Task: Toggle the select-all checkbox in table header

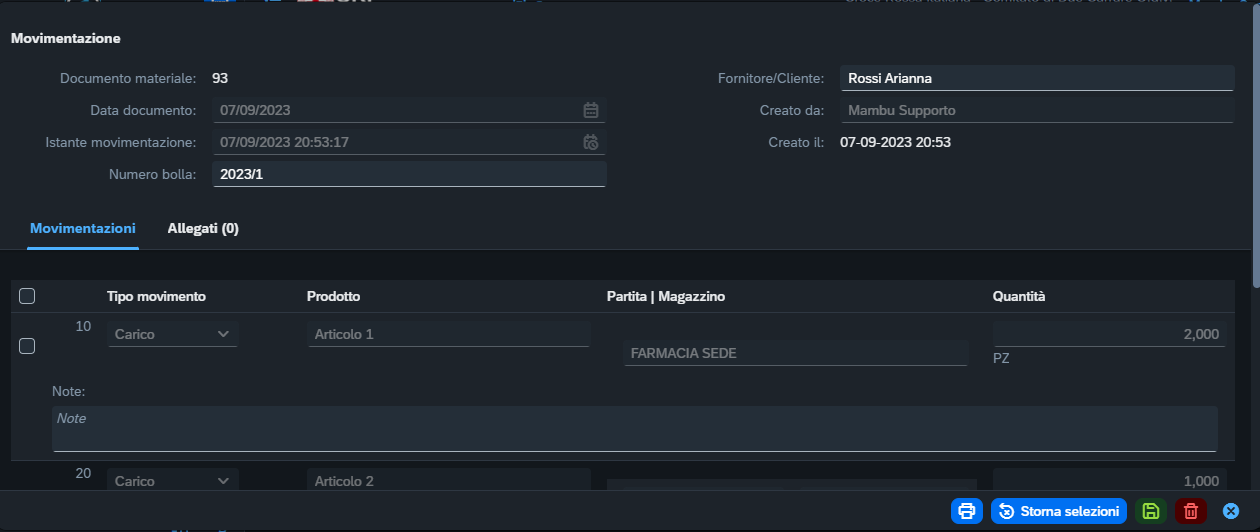Action: coord(27,296)
